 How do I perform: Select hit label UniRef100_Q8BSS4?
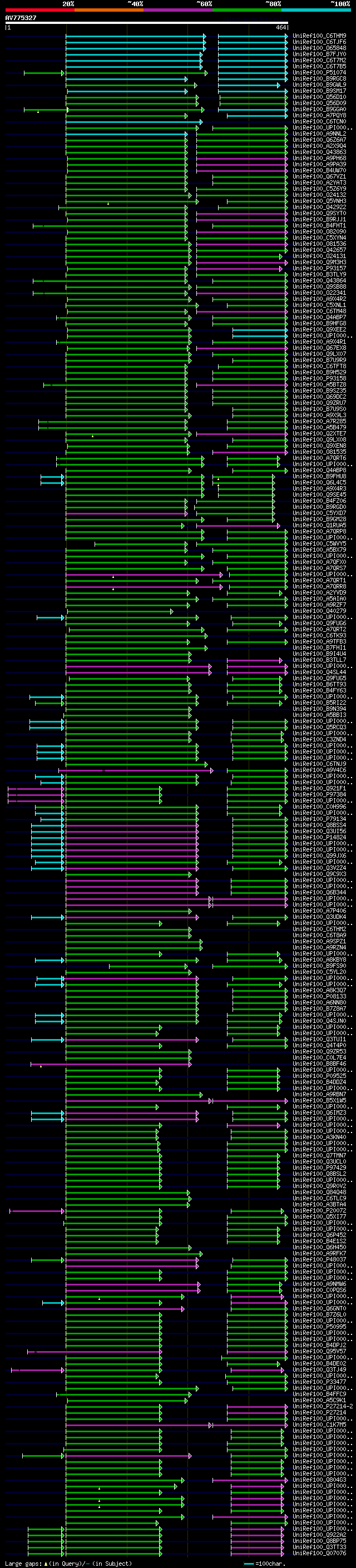point(319,825)
